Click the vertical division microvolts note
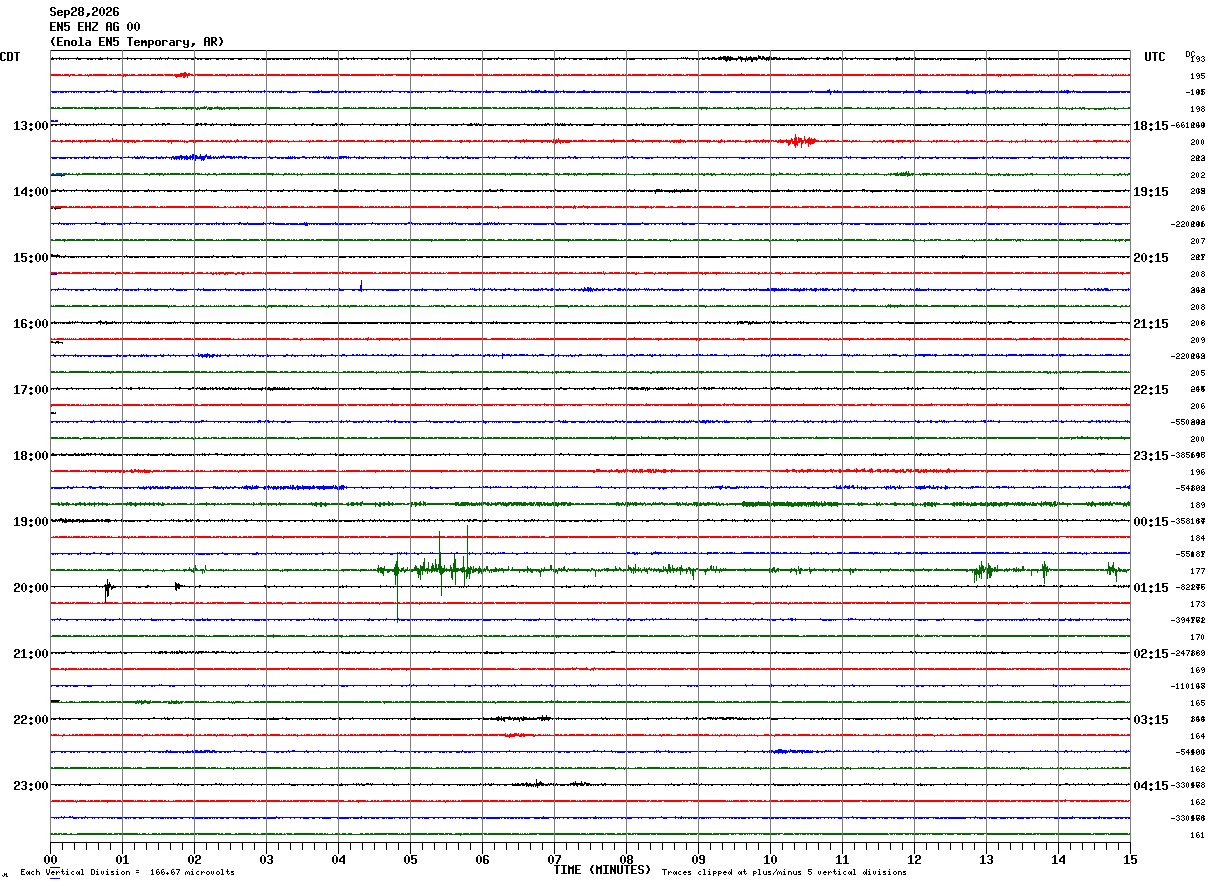 pos(127,873)
